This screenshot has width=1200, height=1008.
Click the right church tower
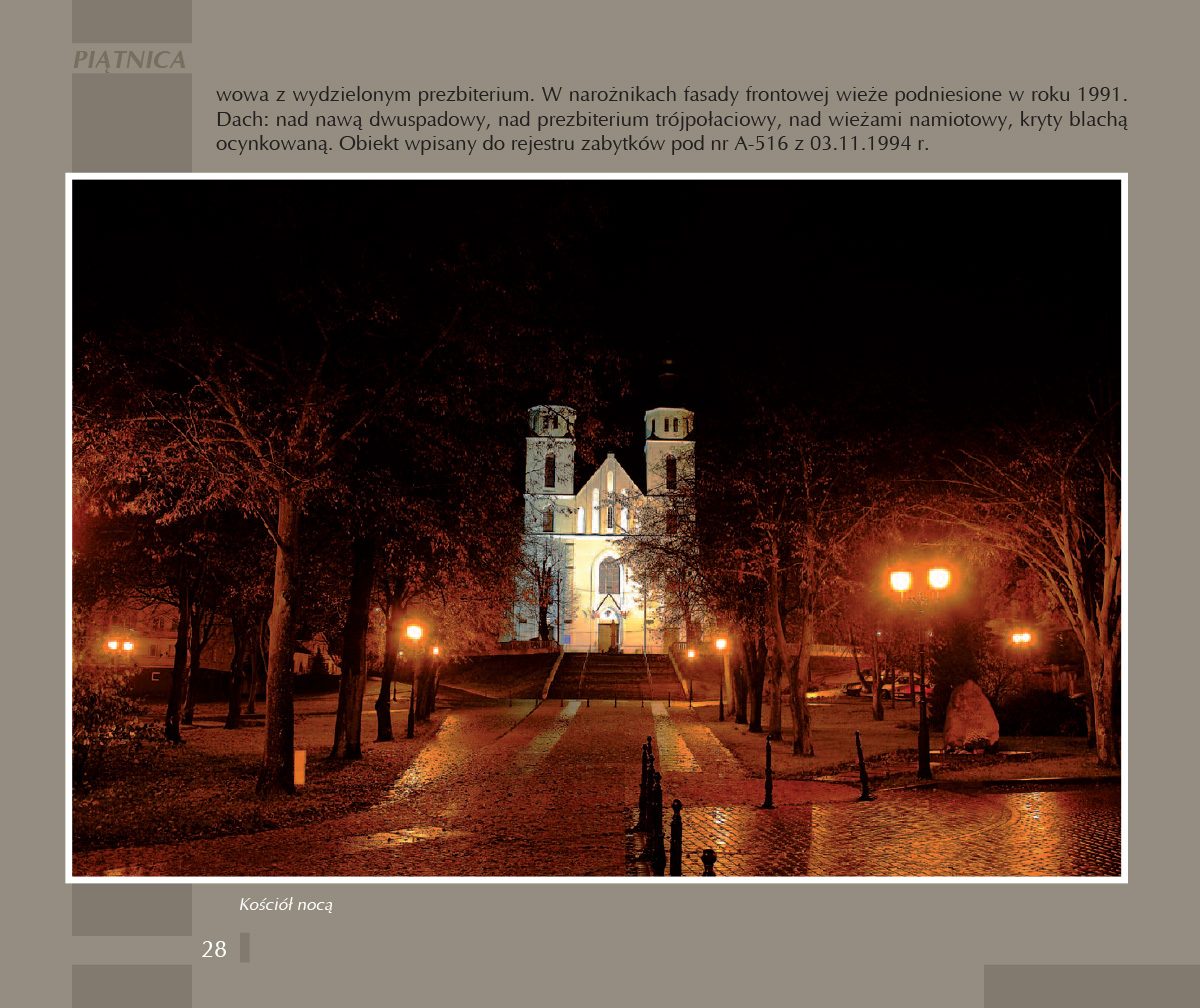coord(669,450)
